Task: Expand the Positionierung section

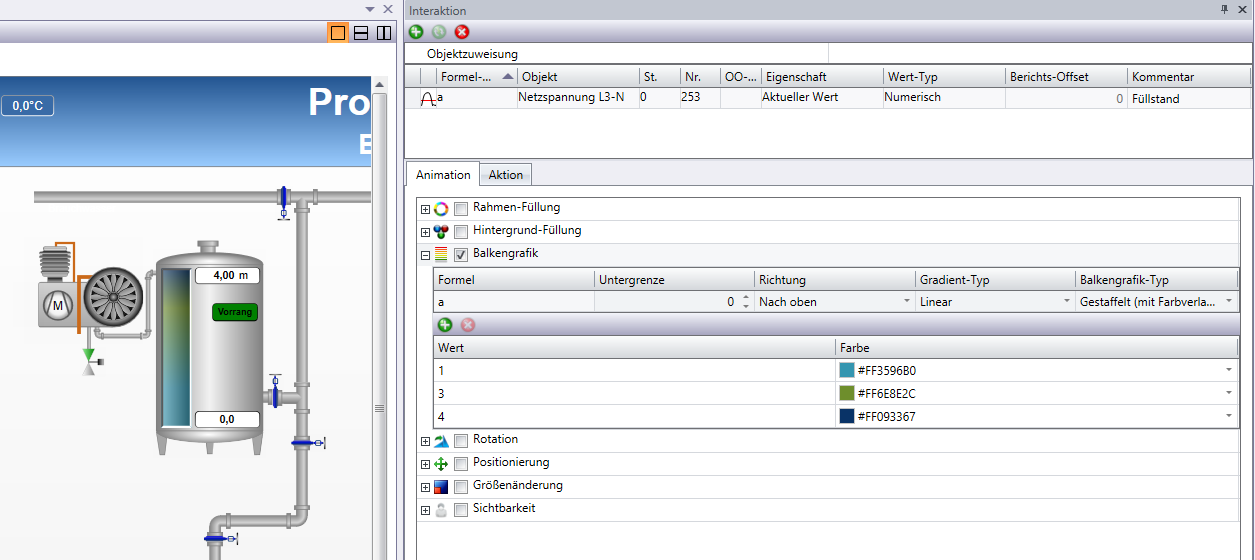Action: point(425,464)
